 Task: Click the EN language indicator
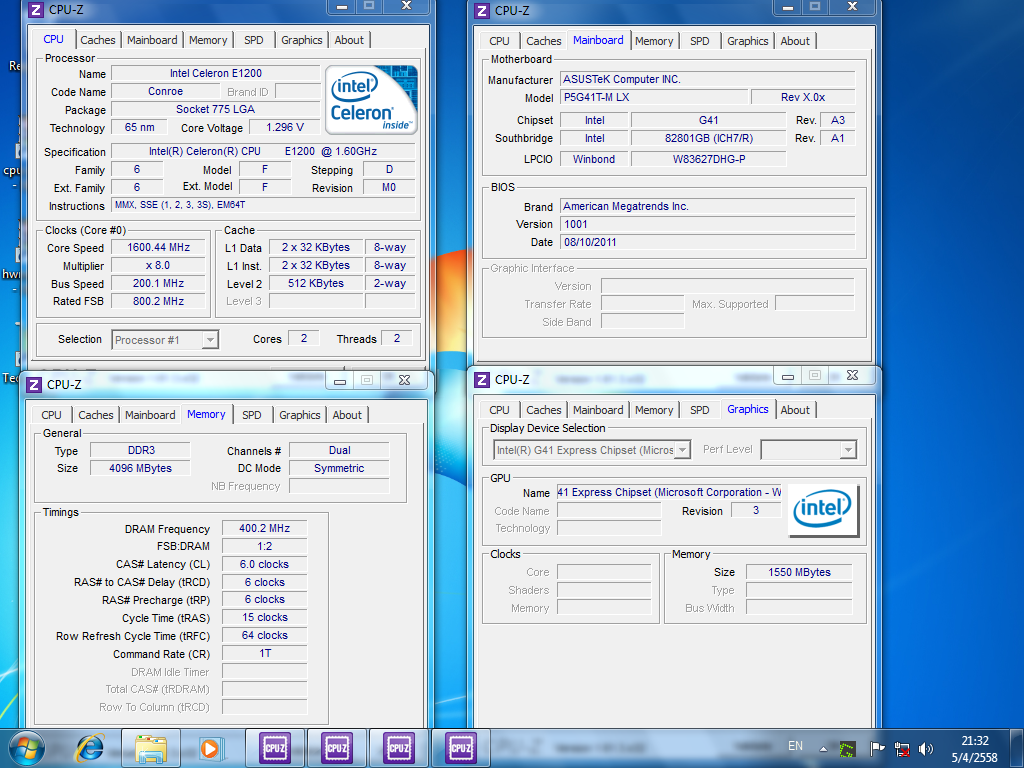[795, 746]
